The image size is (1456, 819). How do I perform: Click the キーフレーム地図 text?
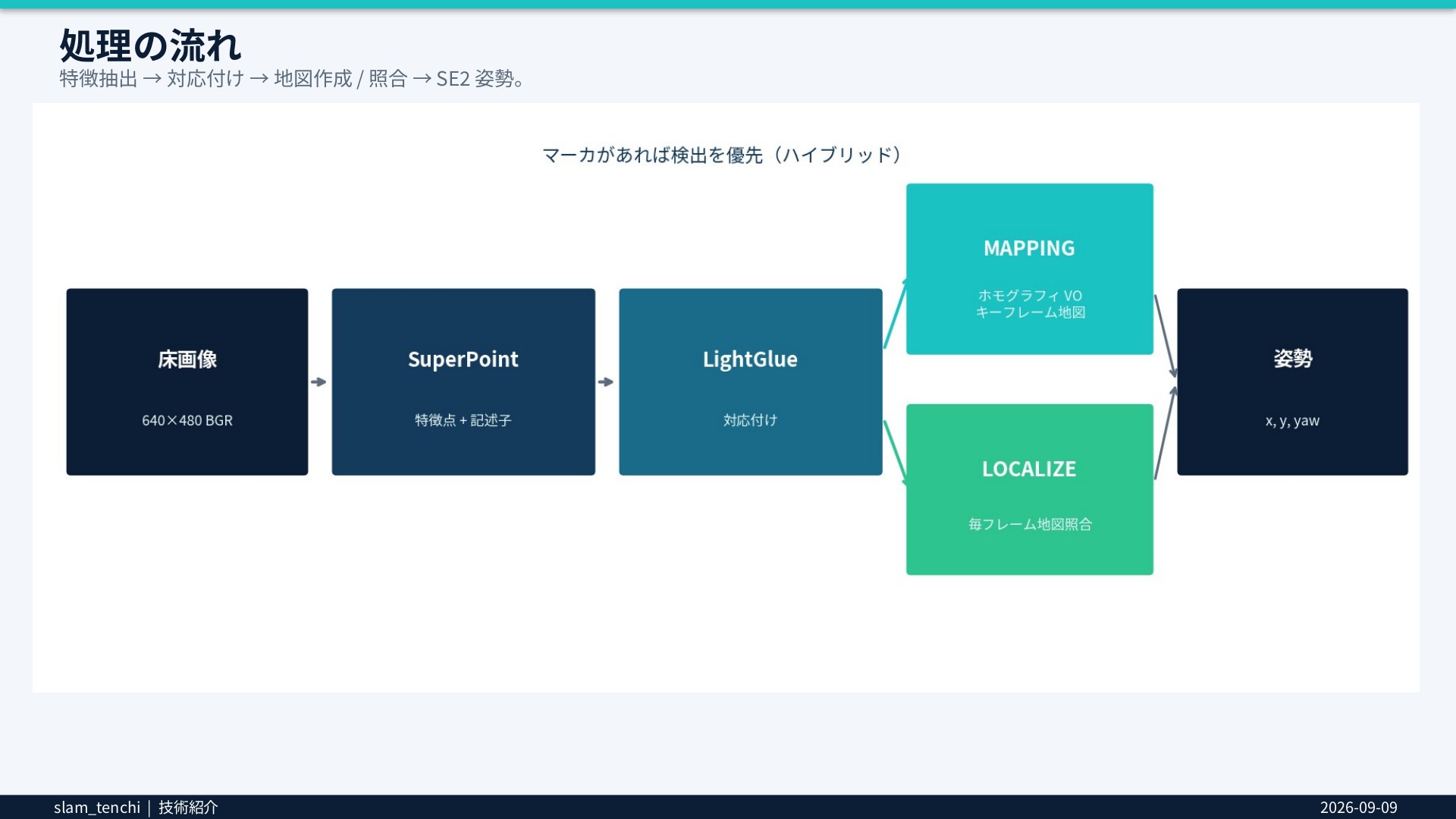click(x=1030, y=312)
